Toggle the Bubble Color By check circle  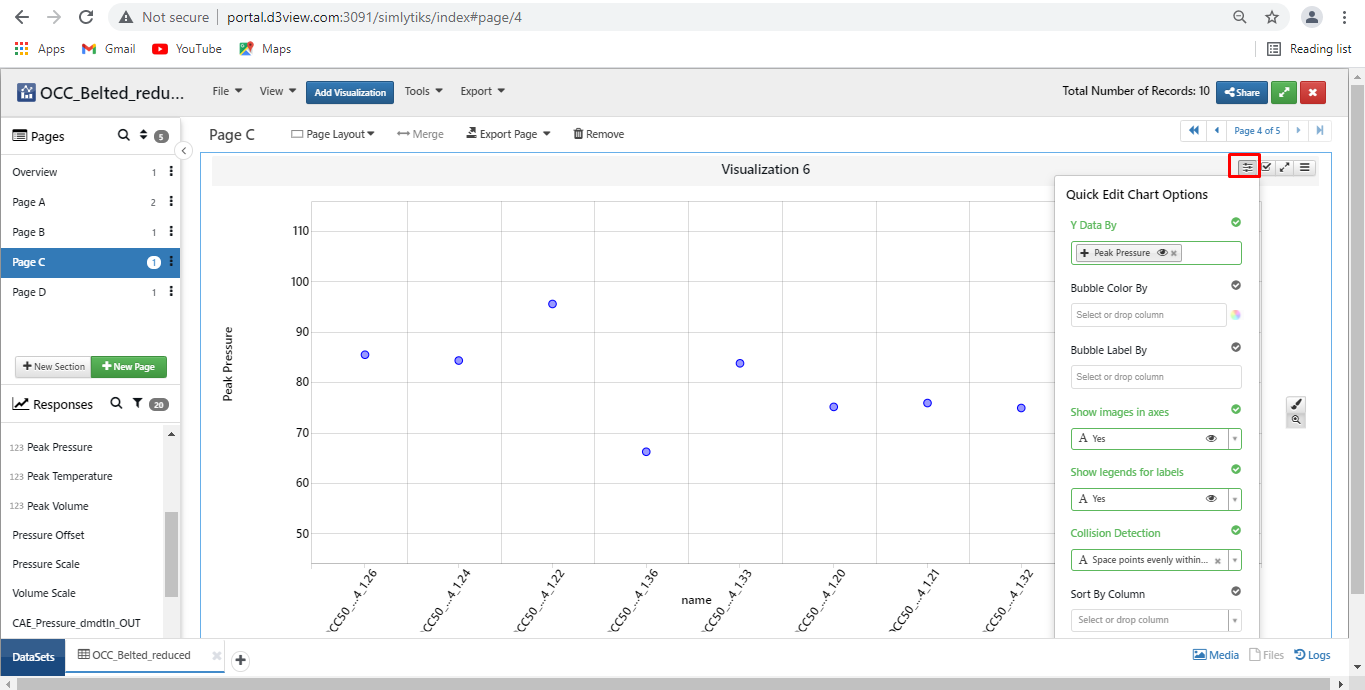coord(1236,286)
